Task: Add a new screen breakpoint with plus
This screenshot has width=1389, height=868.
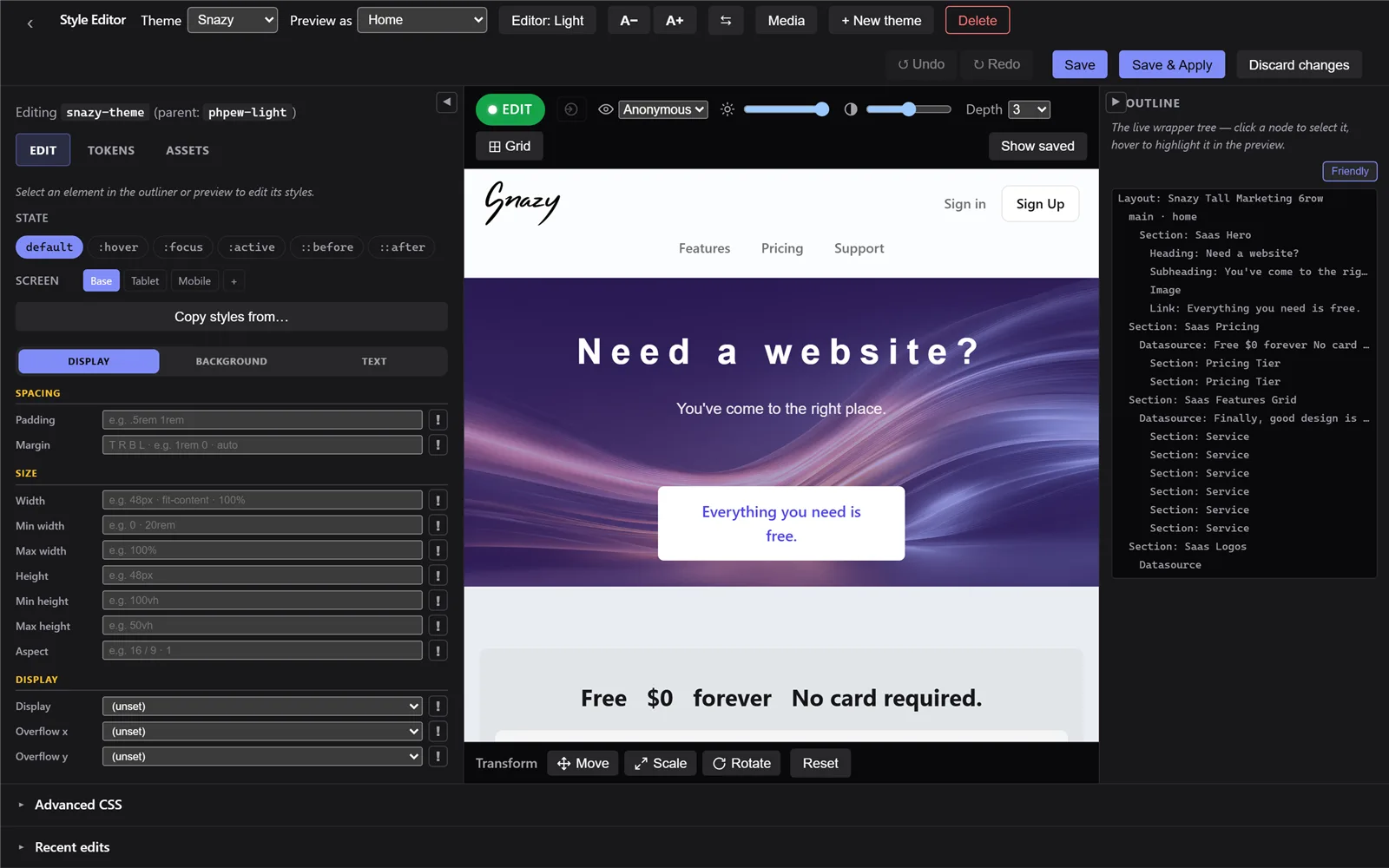Action: point(234,281)
